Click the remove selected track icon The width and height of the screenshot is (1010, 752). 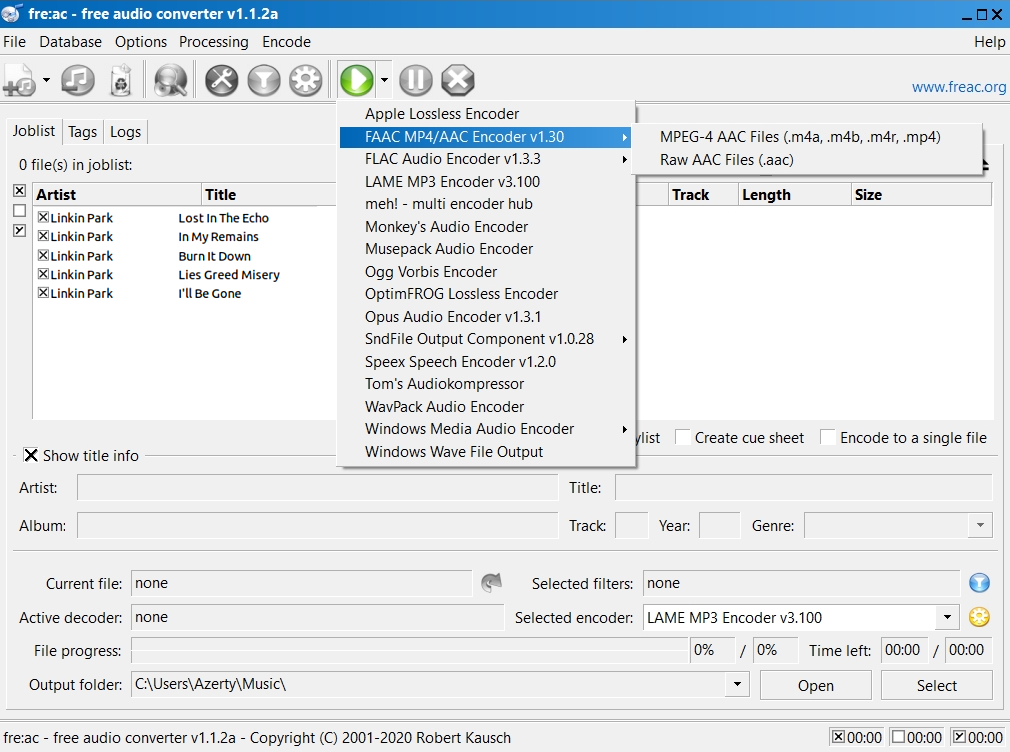pos(78,80)
